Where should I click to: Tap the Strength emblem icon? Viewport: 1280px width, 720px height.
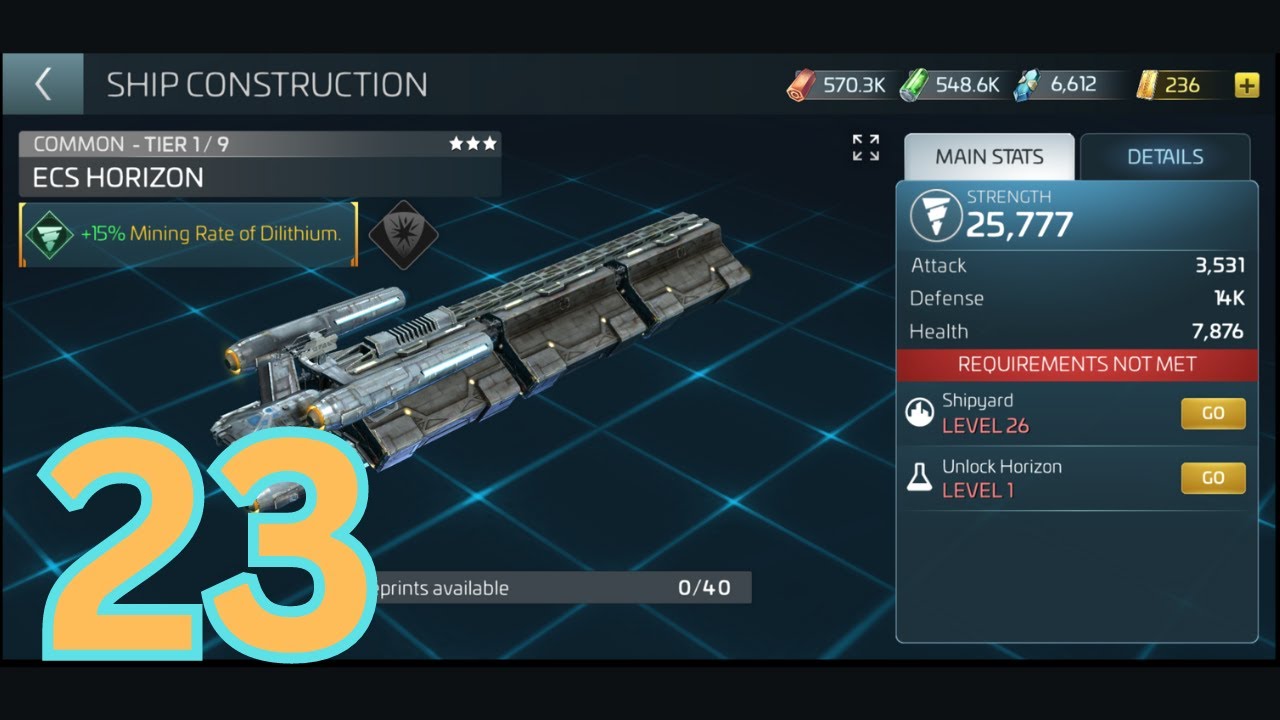click(936, 215)
